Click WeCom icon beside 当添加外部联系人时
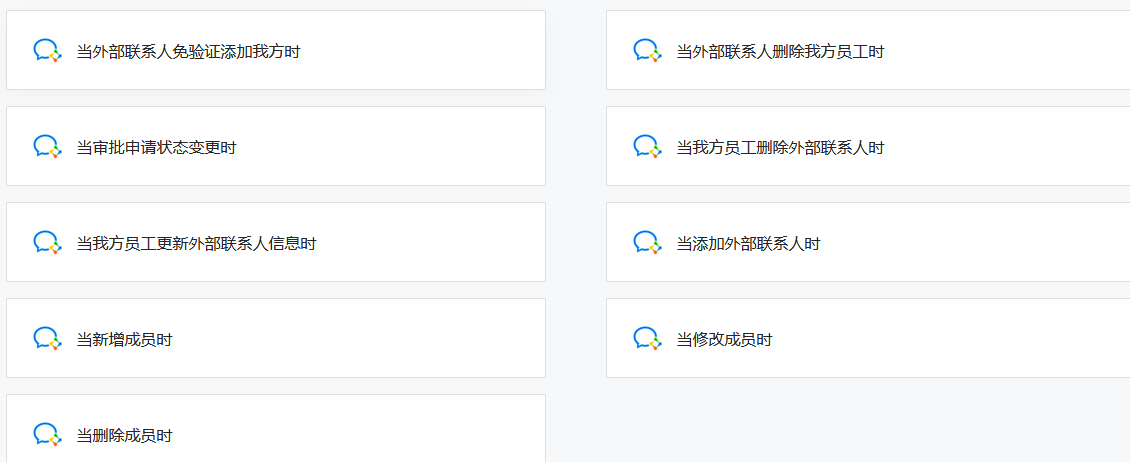 pos(647,242)
